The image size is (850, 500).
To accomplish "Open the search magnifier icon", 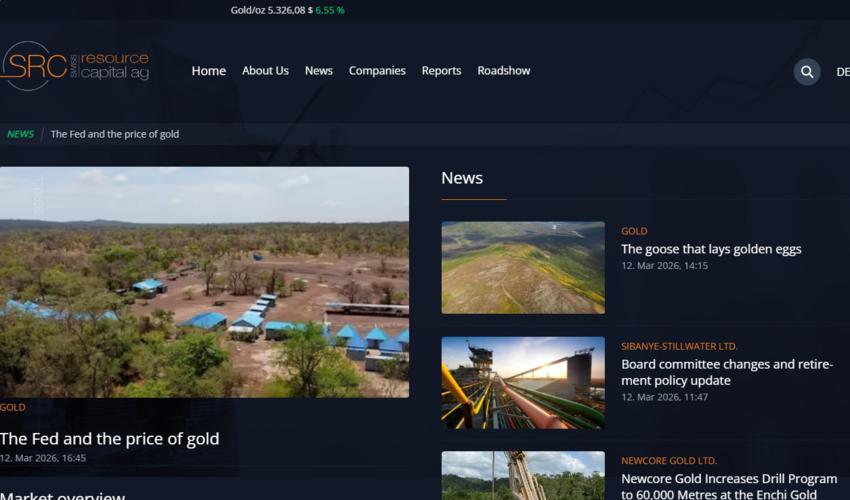I will click(807, 72).
